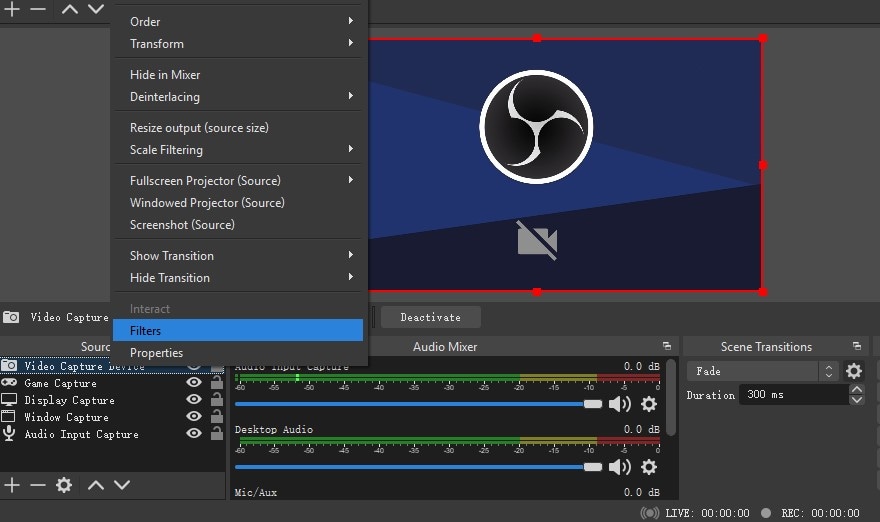Image resolution: width=880 pixels, height=522 pixels.
Task: Click the Deactivate button
Action: click(x=430, y=317)
